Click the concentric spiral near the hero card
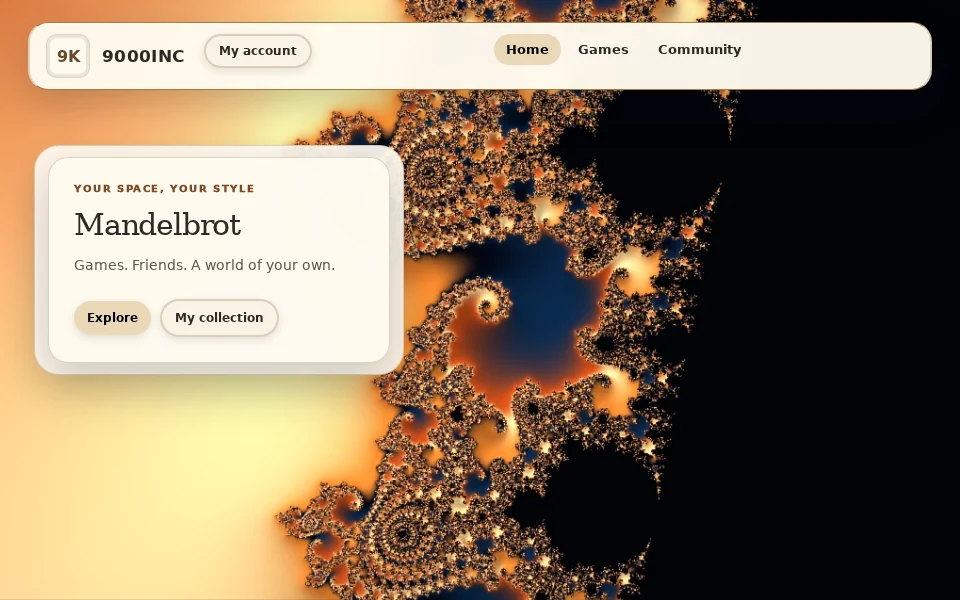 429,171
